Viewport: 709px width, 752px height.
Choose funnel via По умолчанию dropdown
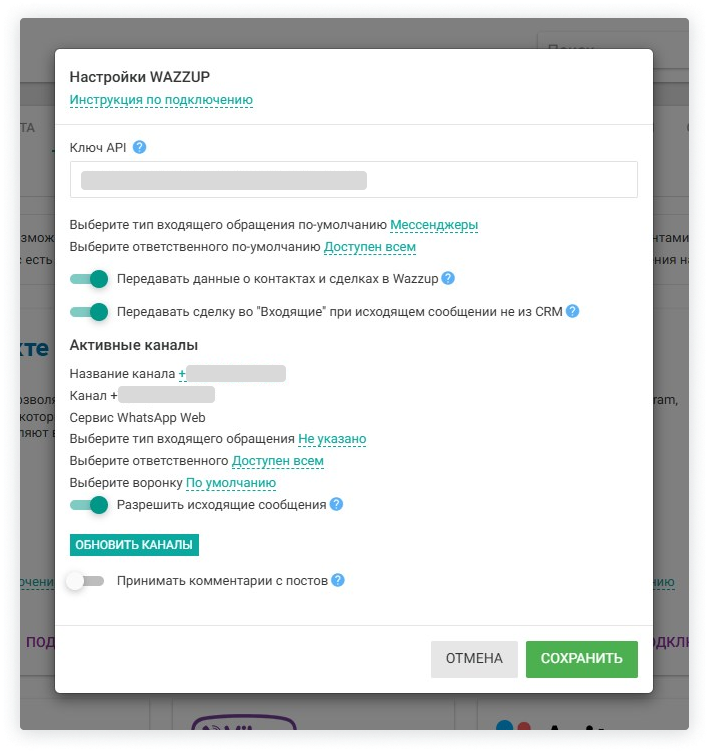[x=231, y=483]
